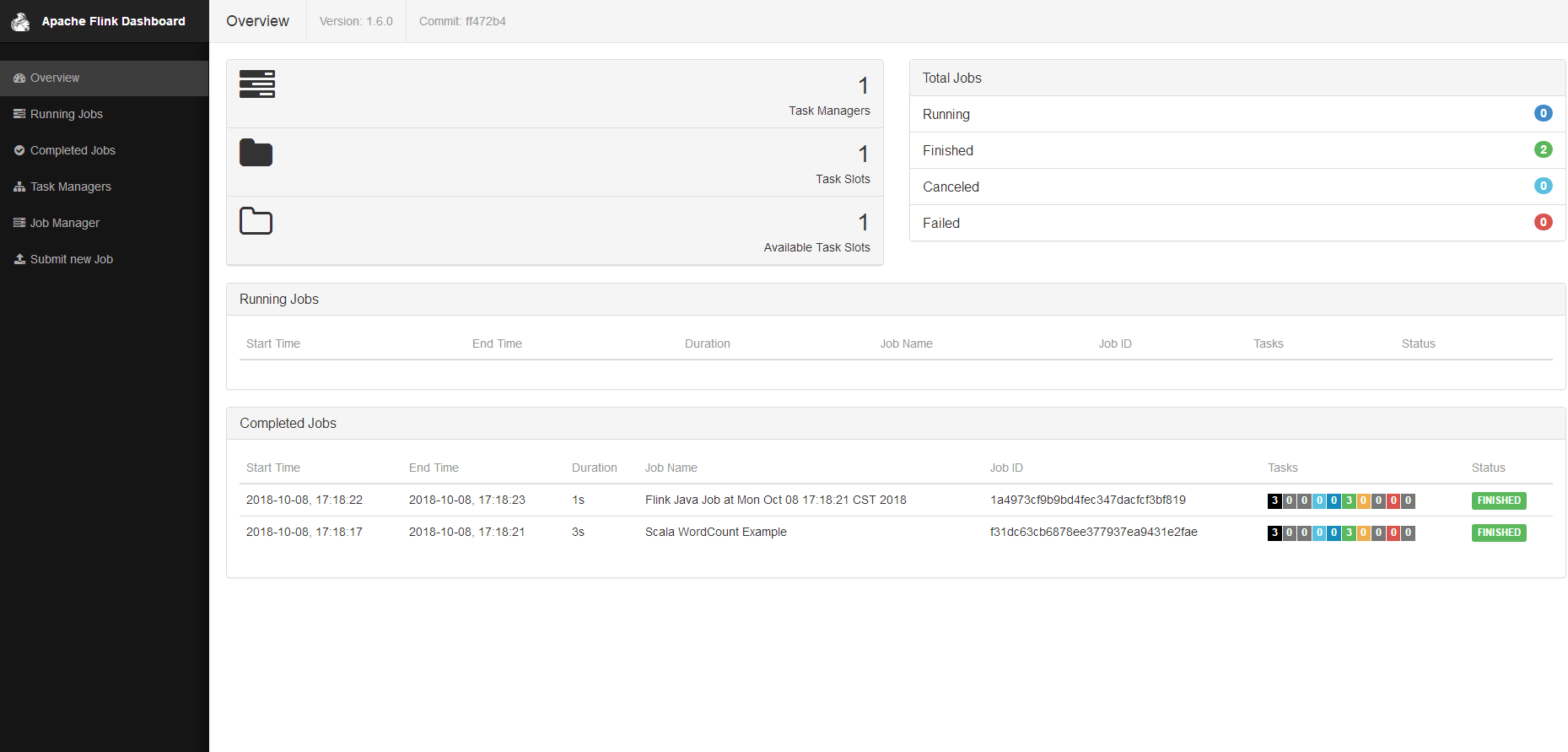1568x752 pixels.
Task: Click Duration header in Completed Jobs table
Action: click(594, 468)
